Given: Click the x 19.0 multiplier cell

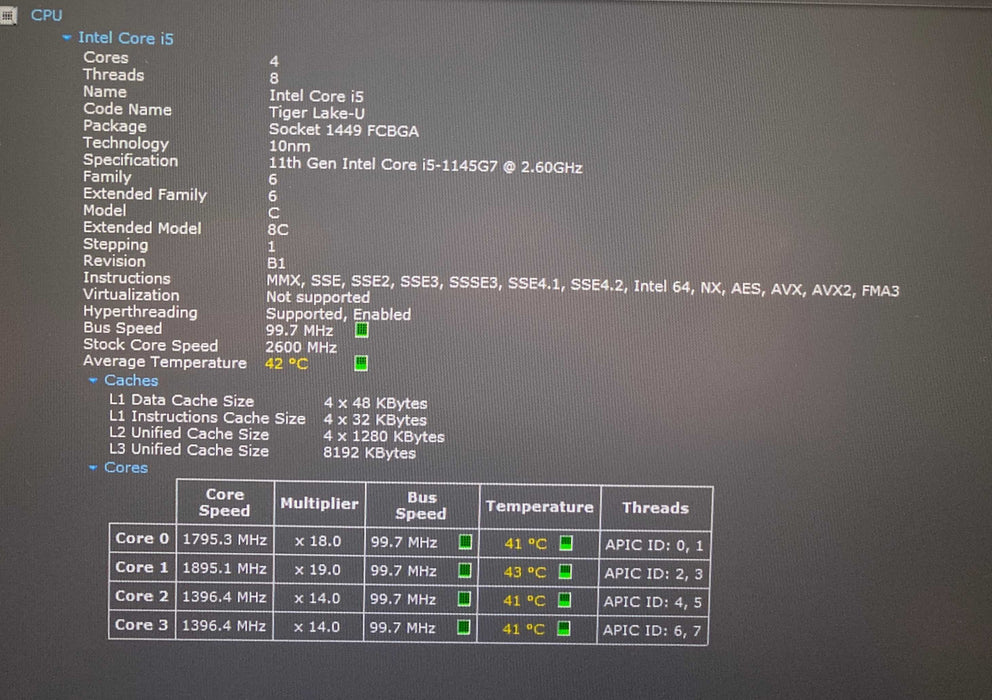Looking at the screenshot, I should [x=318, y=570].
